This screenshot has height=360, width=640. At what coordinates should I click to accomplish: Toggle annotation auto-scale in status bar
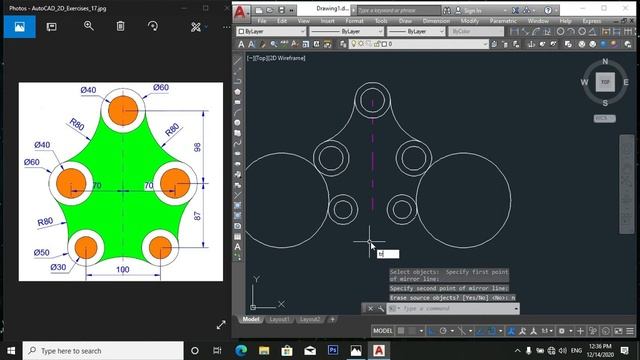point(522,331)
